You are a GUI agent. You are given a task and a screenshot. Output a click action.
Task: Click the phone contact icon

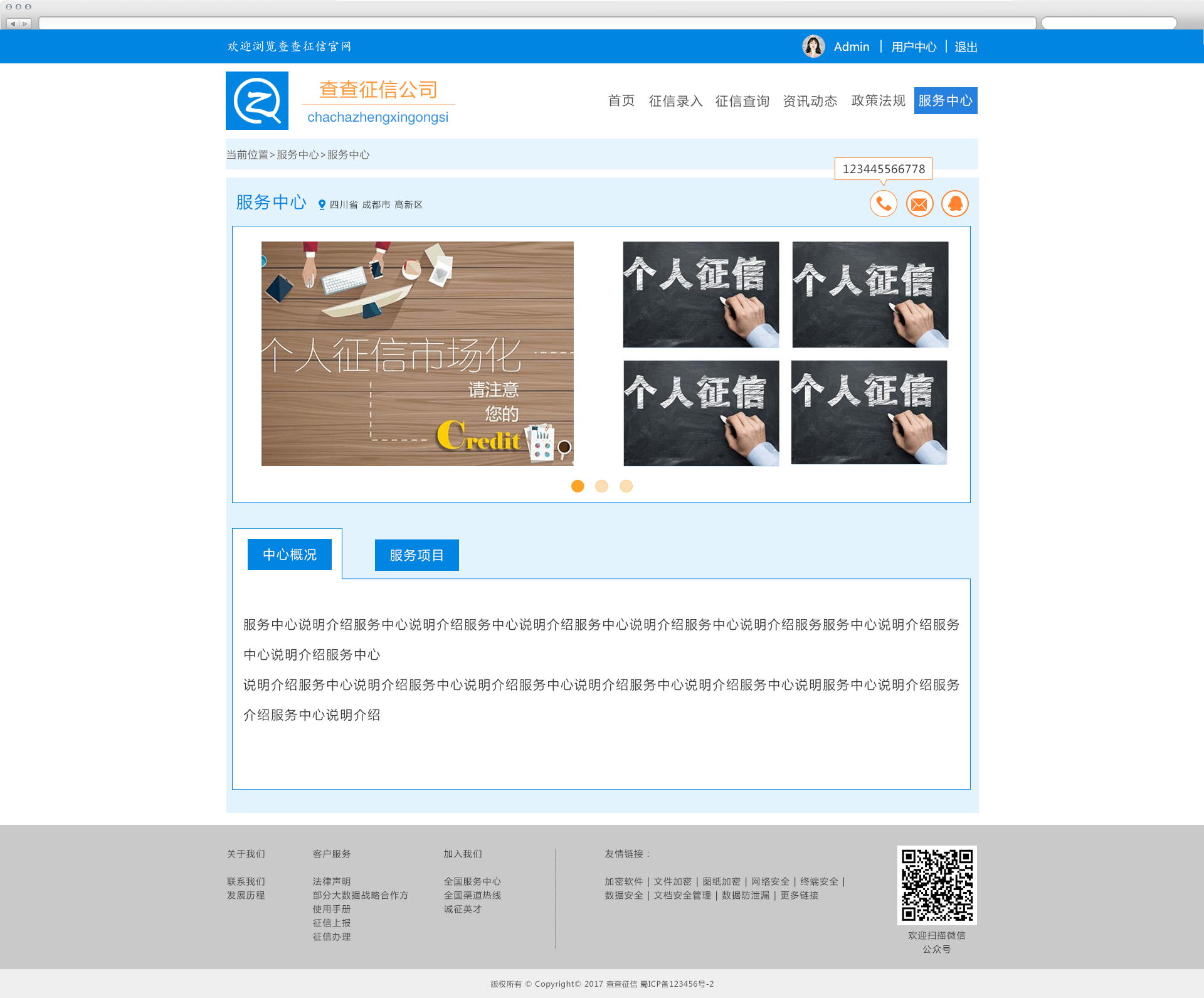884,204
